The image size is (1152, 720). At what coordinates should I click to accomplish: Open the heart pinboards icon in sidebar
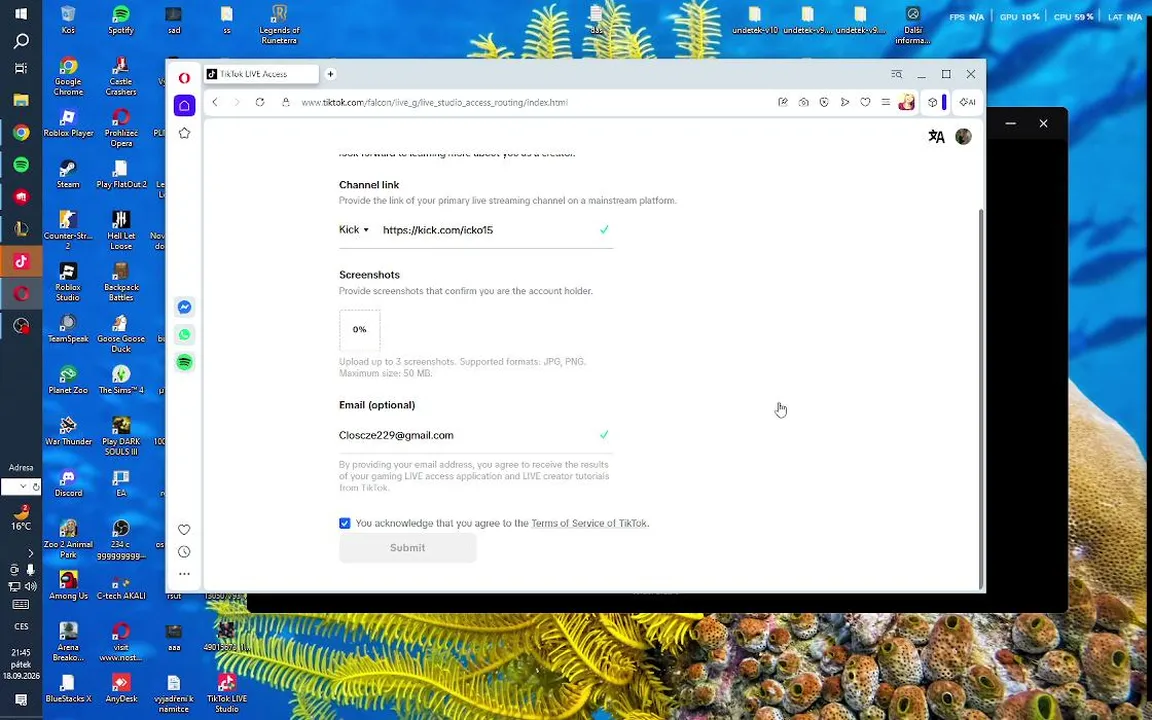pyautogui.click(x=184, y=530)
